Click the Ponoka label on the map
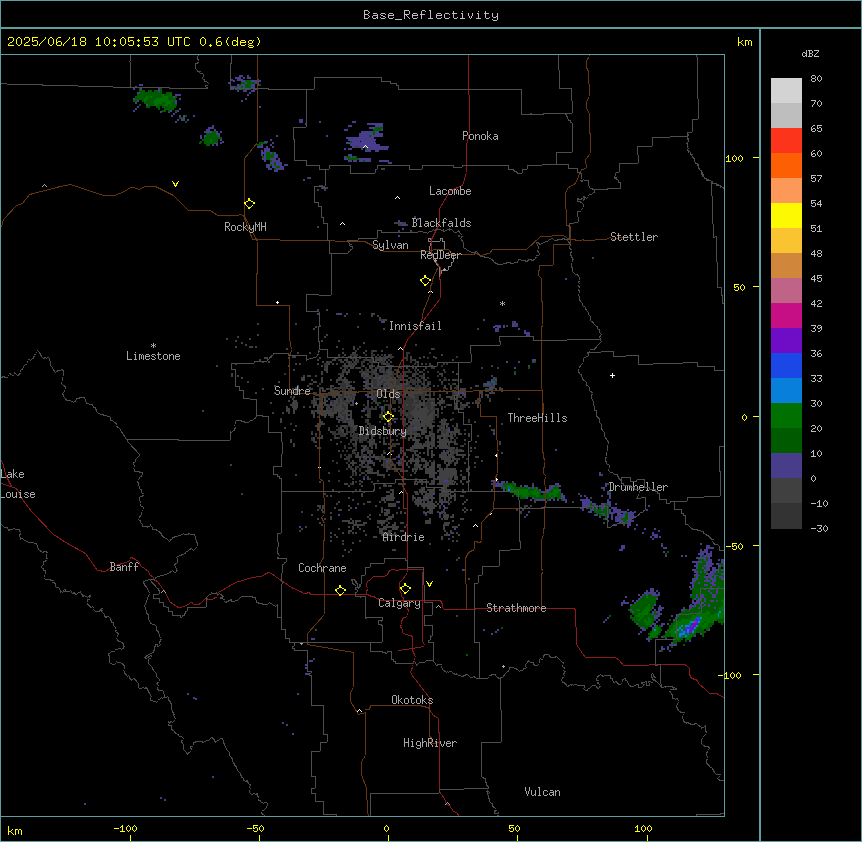 point(480,136)
